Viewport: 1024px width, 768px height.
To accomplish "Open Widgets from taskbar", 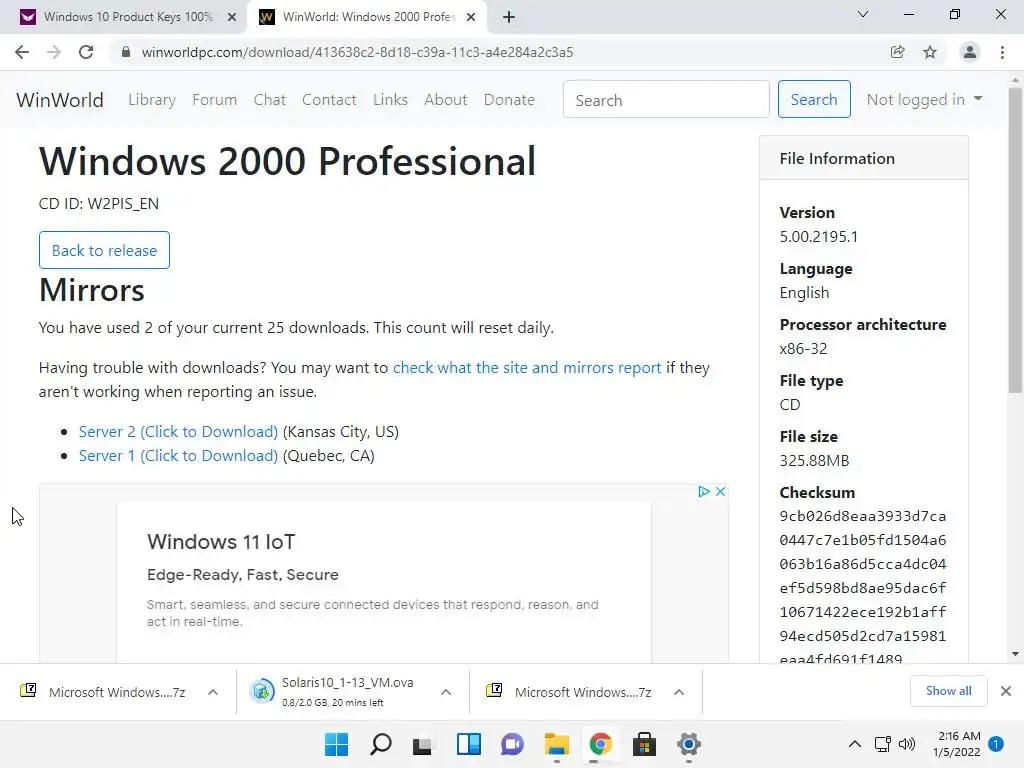I will click(x=468, y=744).
